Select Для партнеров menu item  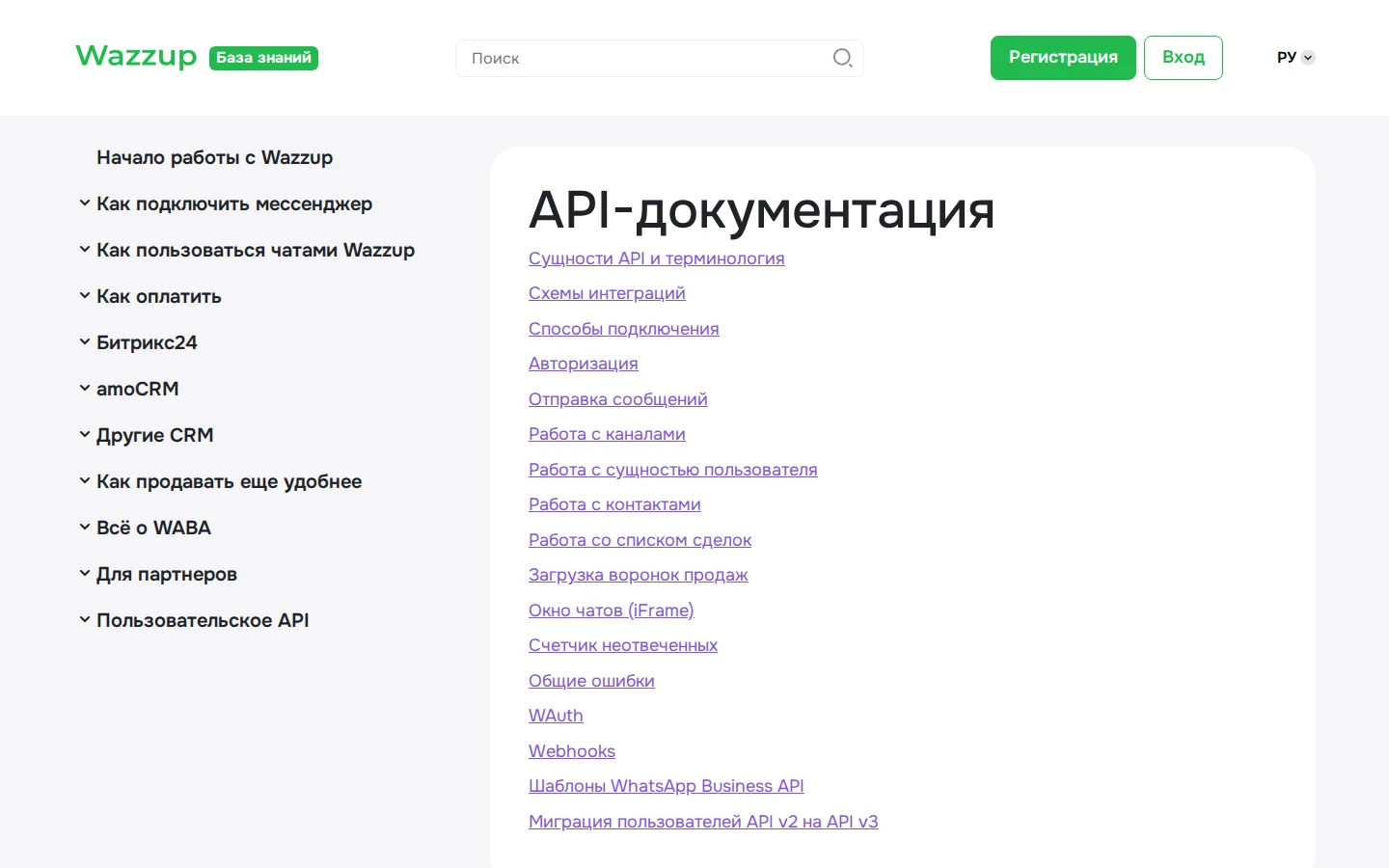coord(167,574)
